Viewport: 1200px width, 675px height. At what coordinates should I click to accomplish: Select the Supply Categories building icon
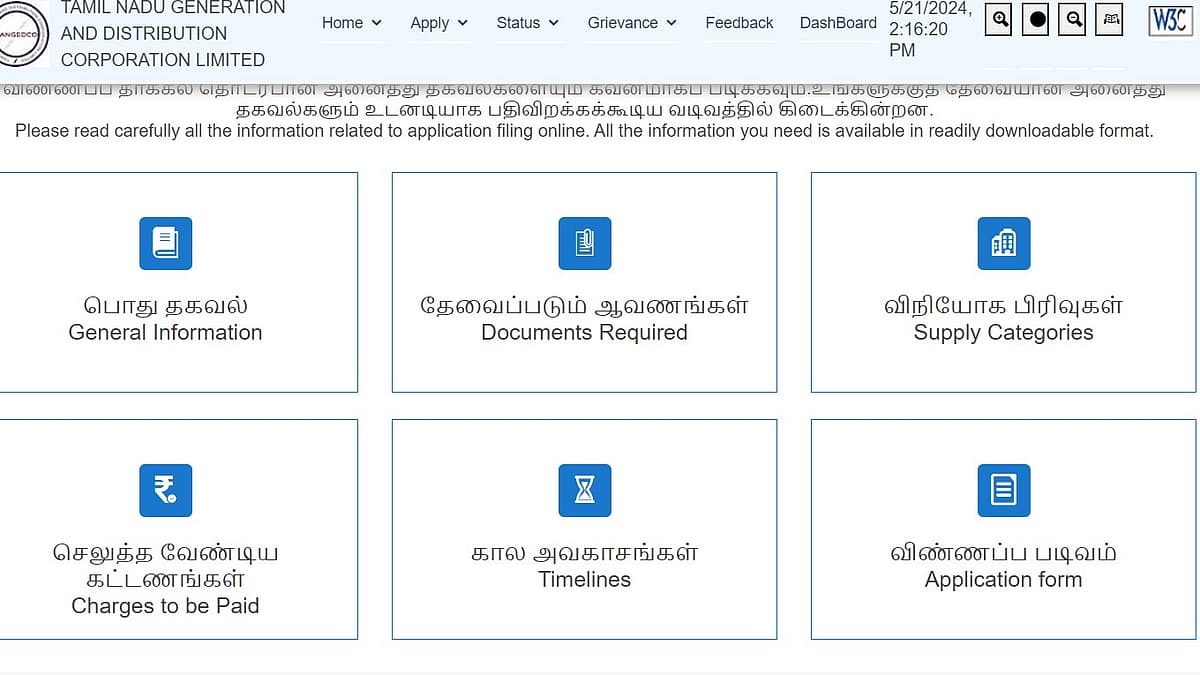[x=1003, y=243]
